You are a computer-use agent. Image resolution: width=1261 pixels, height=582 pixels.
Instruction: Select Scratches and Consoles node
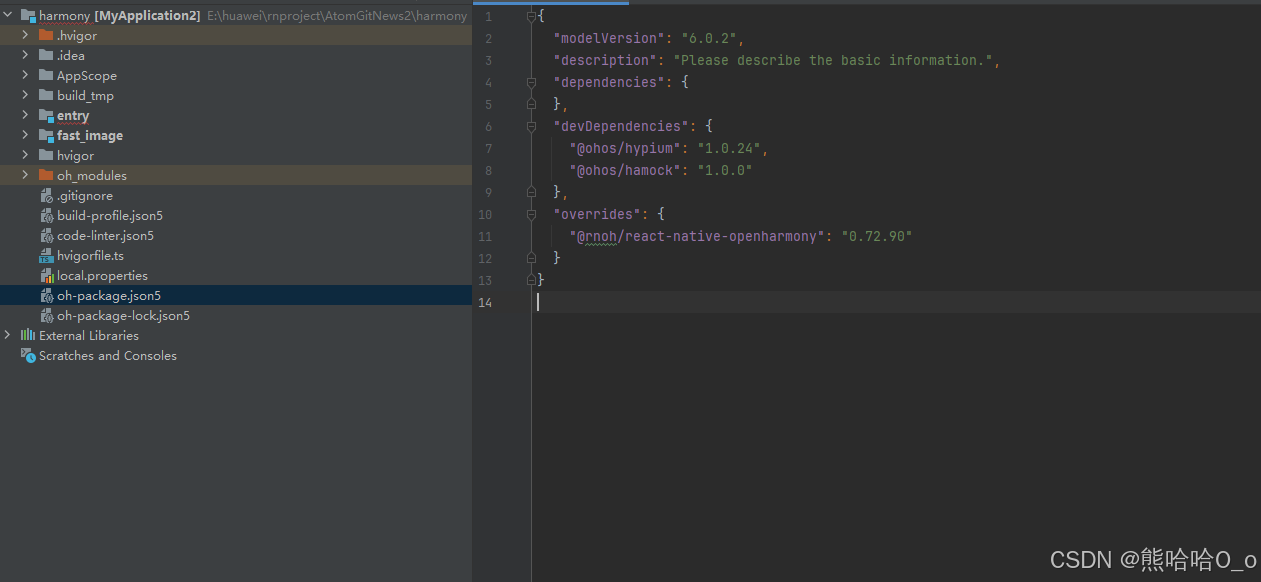(108, 355)
